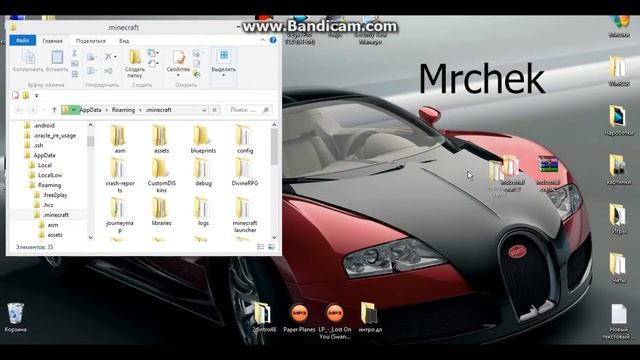The height and width of the screenshot is (360, 640).
Task: Open the New item dropdown in ribbon
Action: tap(153, 53)
